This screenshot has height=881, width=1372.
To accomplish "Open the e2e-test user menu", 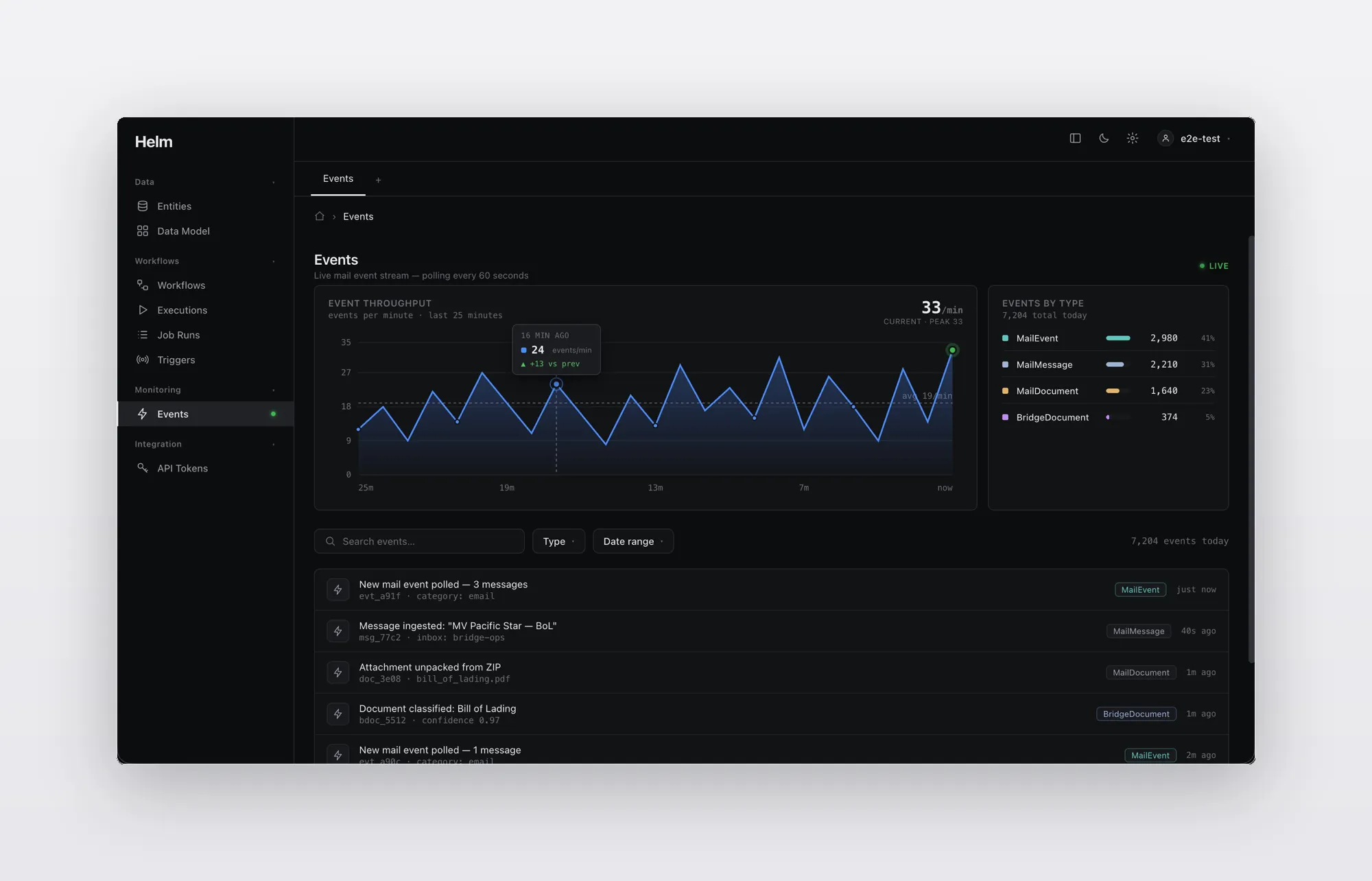I will pyautogui.click(x=1195, y=138).
